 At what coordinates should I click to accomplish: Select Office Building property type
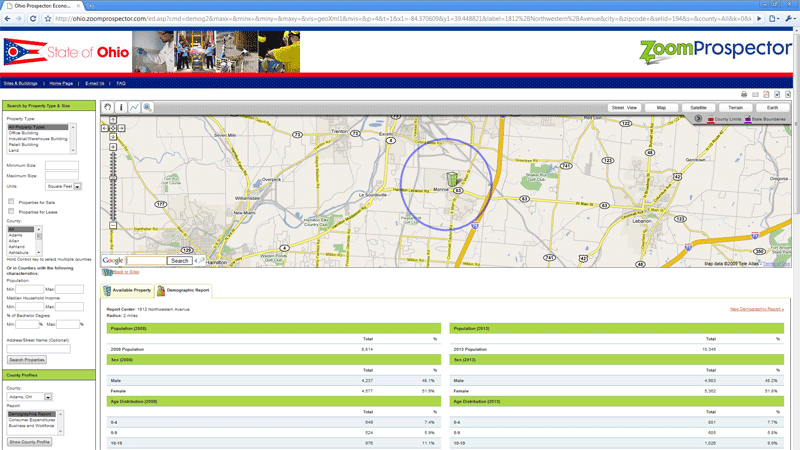pos(23,133)
